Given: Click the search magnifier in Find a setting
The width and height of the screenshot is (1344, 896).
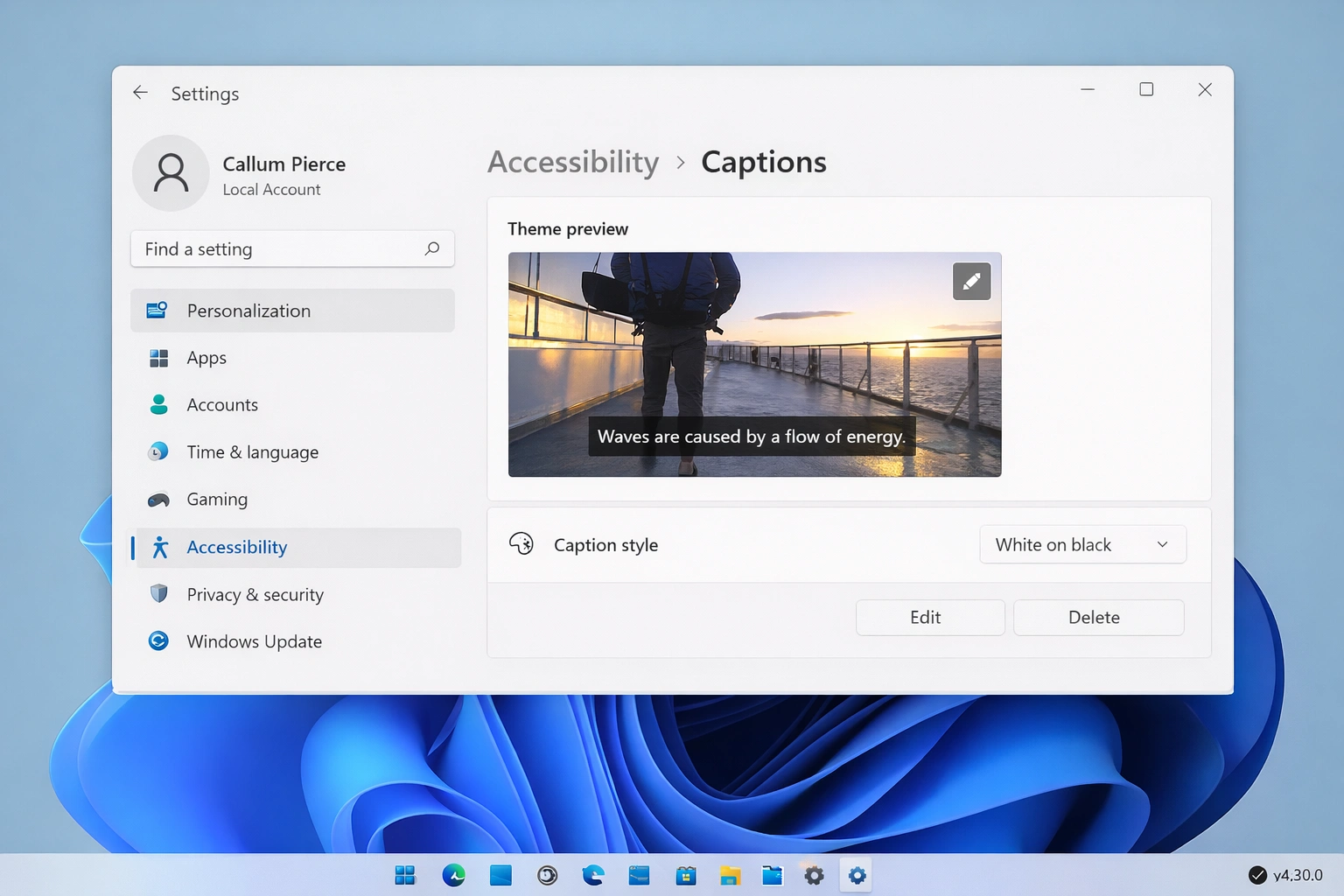Looking at the screenshot, I should (432, 248).
